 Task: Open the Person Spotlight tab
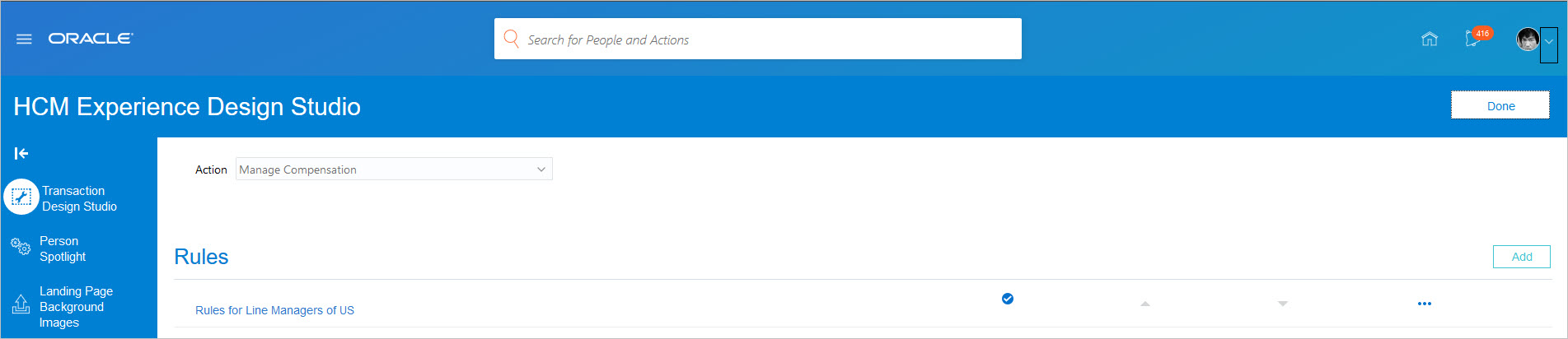[x=63, y=248]
